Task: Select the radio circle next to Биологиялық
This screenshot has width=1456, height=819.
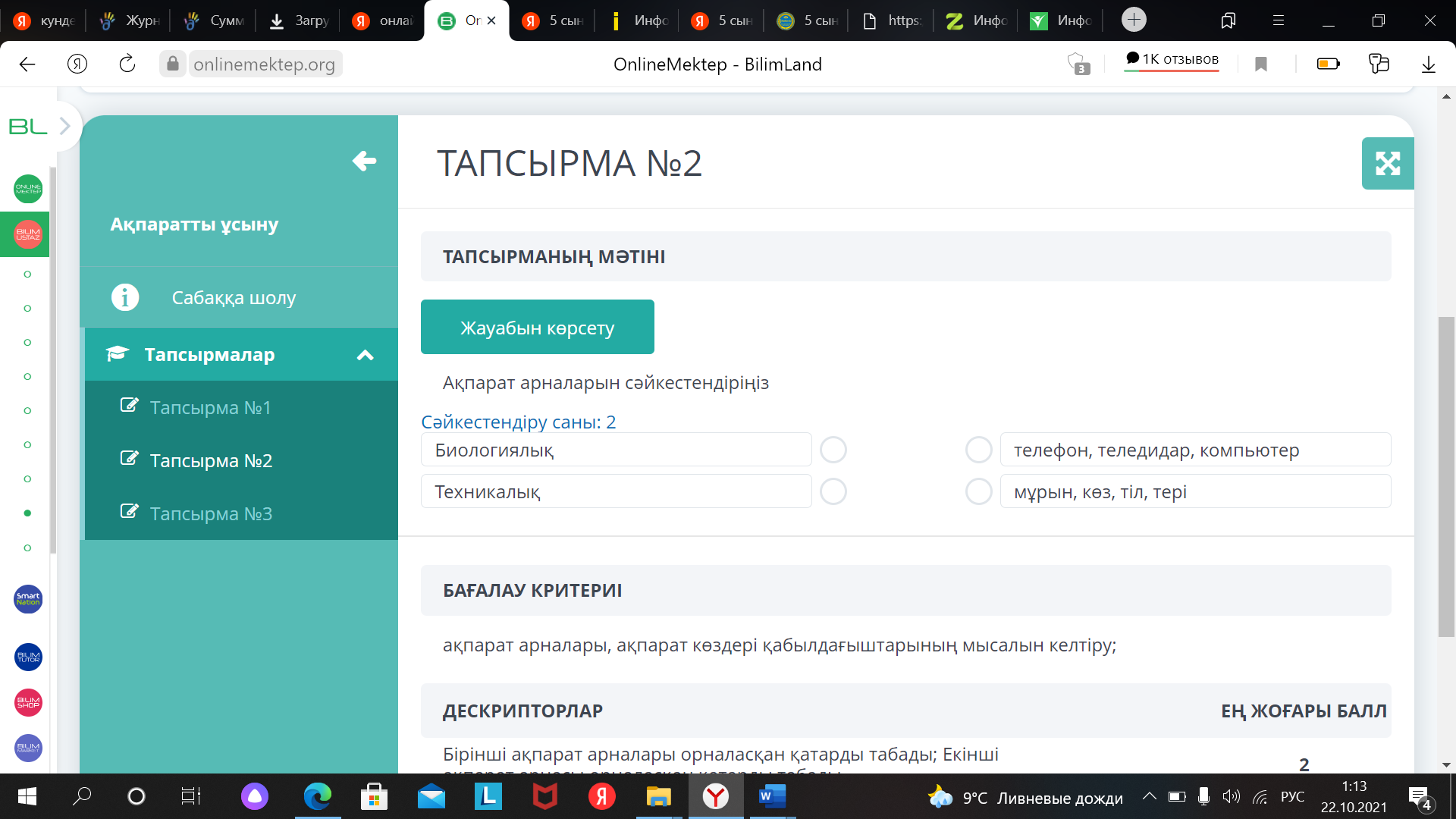Action: point(833,450)
